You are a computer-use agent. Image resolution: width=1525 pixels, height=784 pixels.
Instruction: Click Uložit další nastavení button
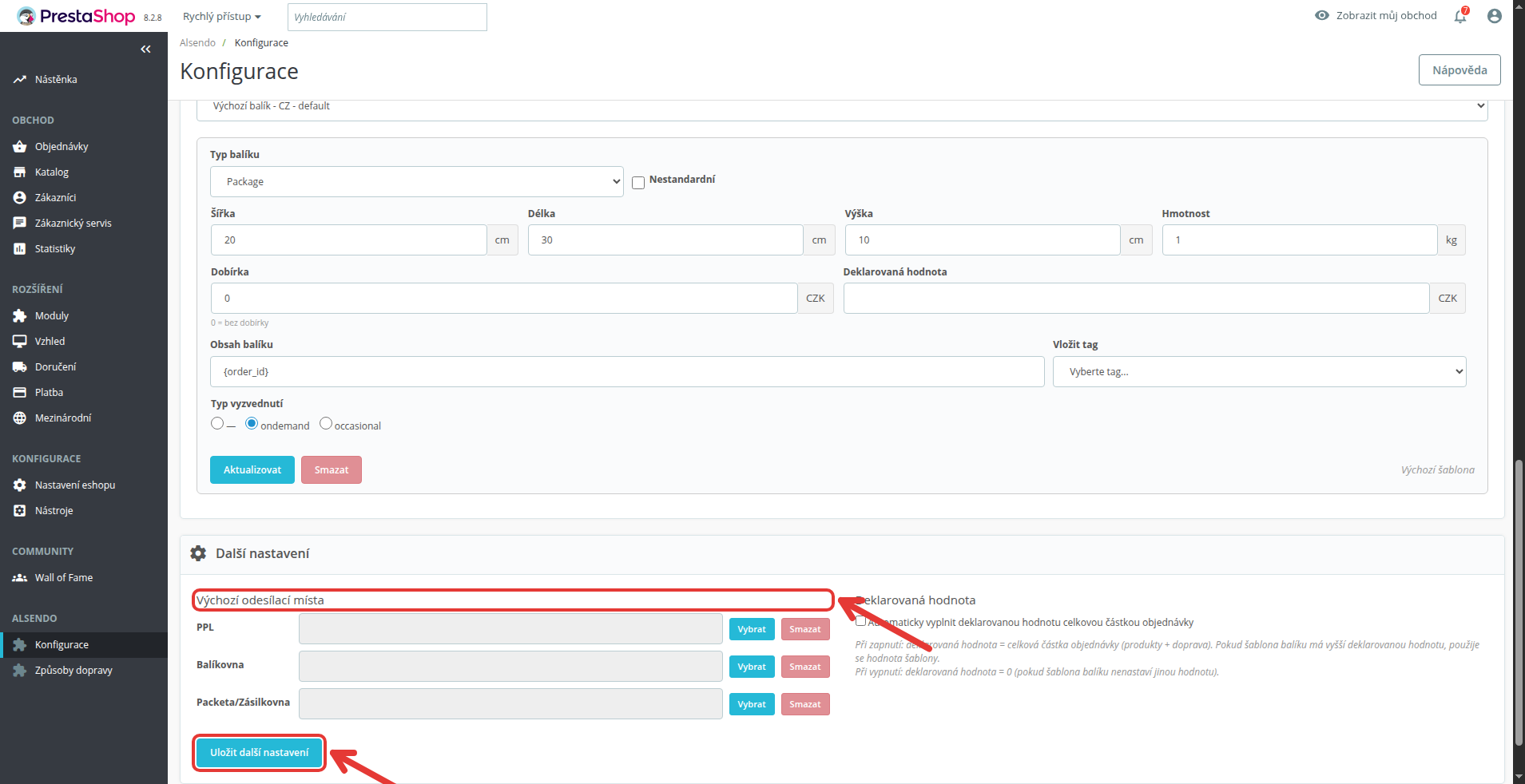[260, 753]
